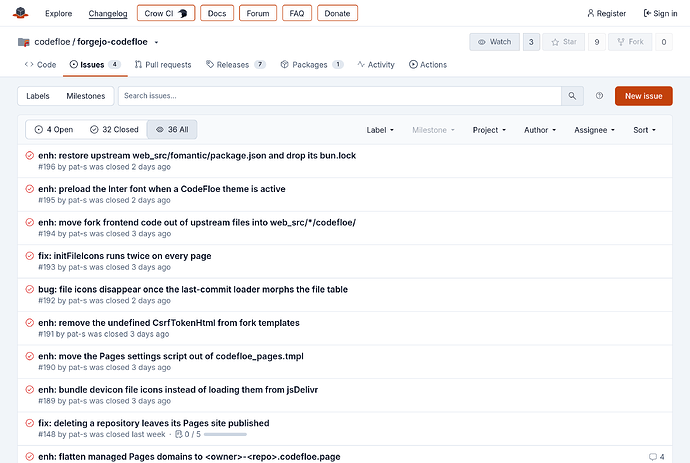Viewport: 690px width, 463px height.
Task: Open the Label filter dropdown
Action: point(380,130)
